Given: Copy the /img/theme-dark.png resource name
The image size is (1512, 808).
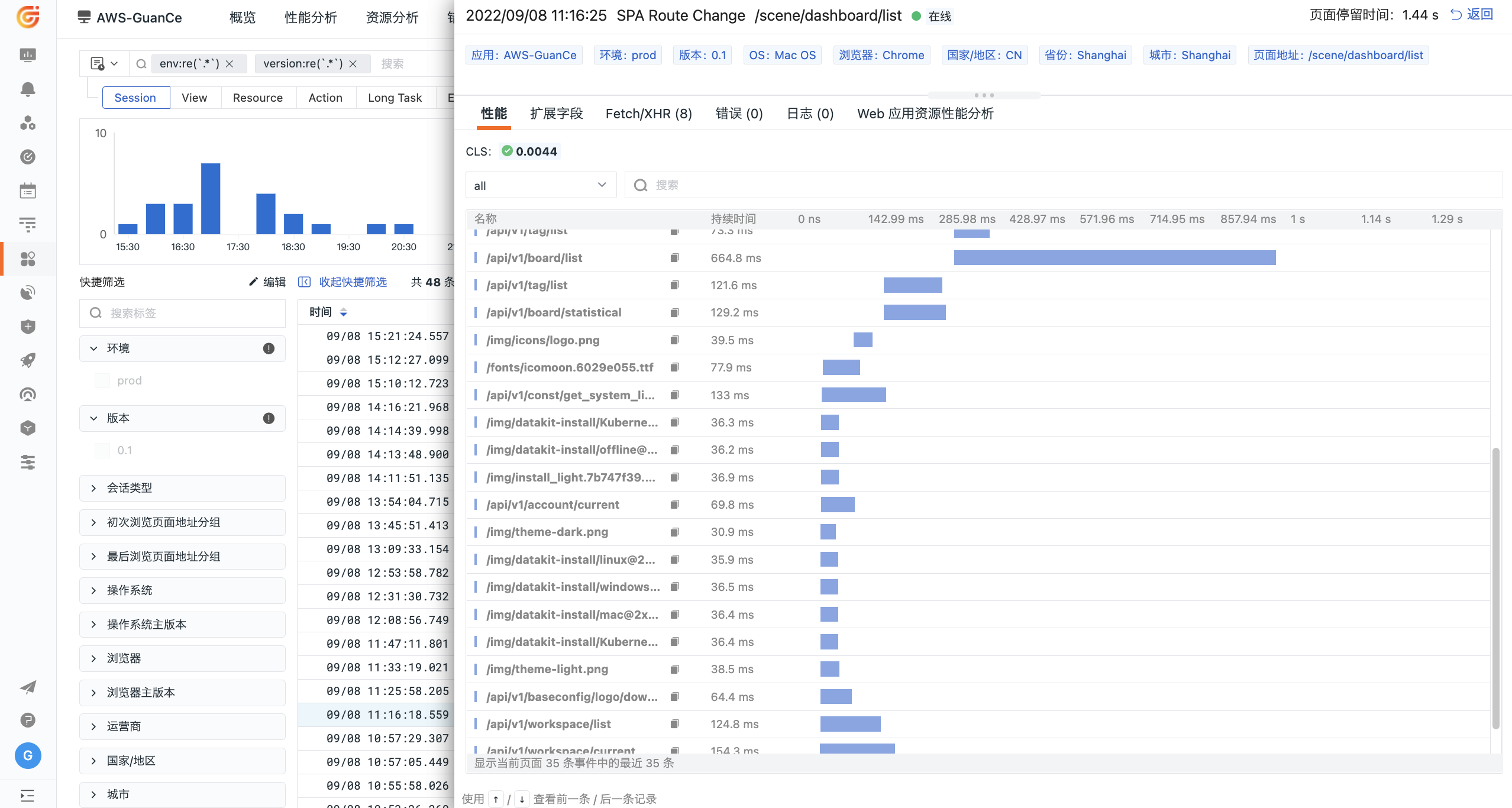Looking at the screenshot, I should coord(674,532).
